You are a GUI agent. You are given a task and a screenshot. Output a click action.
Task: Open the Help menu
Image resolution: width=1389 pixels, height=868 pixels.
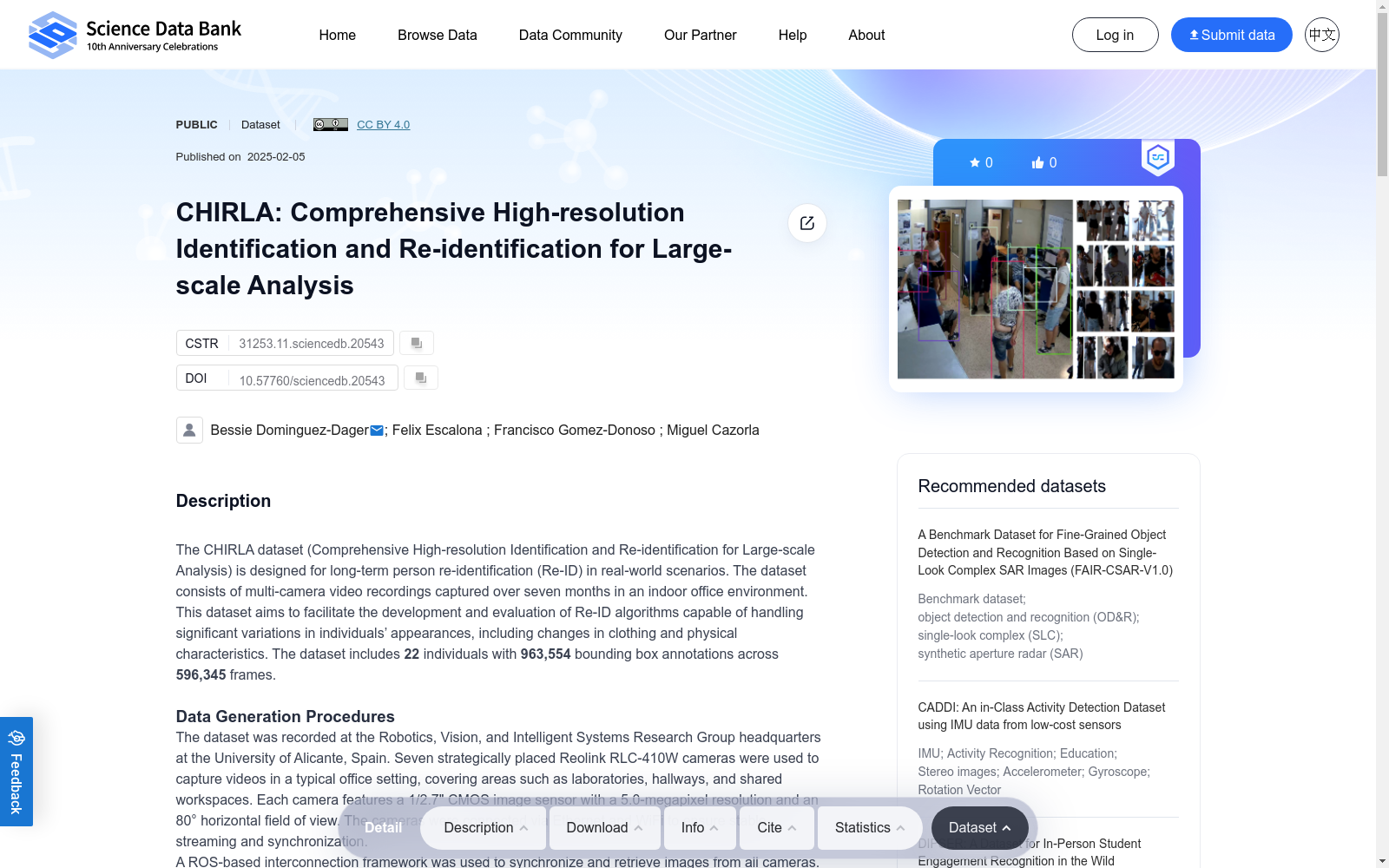(x=793, y=35)
